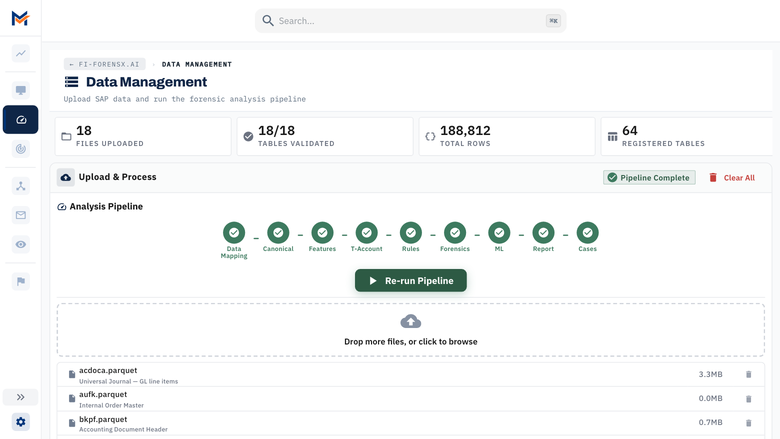Delete the bkpf.parquet file
Viewport: 780px width, 439px height.
pos(749,423)
